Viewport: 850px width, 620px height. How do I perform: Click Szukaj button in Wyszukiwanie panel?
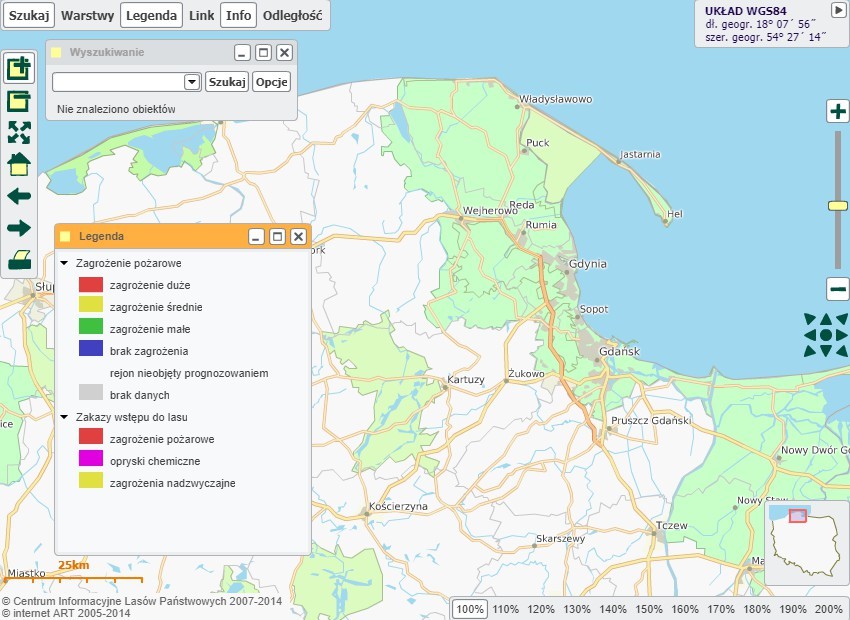pos(227,82)
